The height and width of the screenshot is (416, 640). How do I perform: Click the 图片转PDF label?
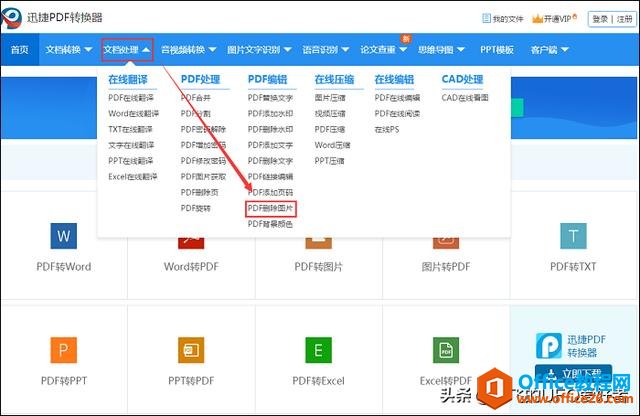(x=446, y=267)
